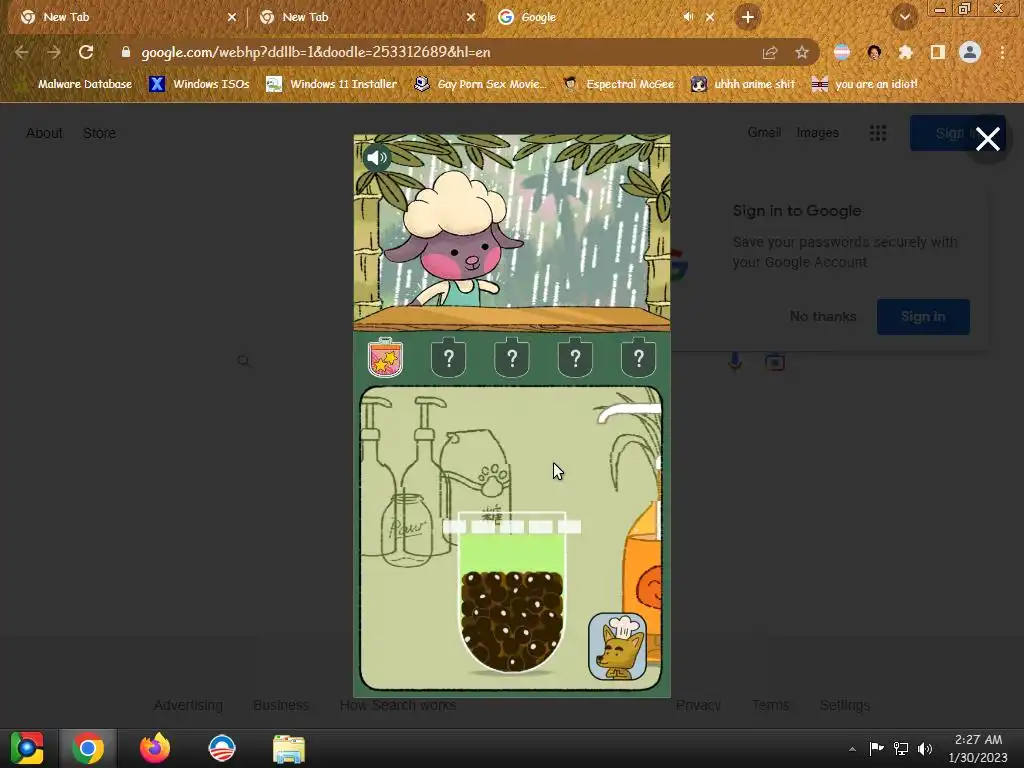
Task: Click the About link
Action: point(44,133)
